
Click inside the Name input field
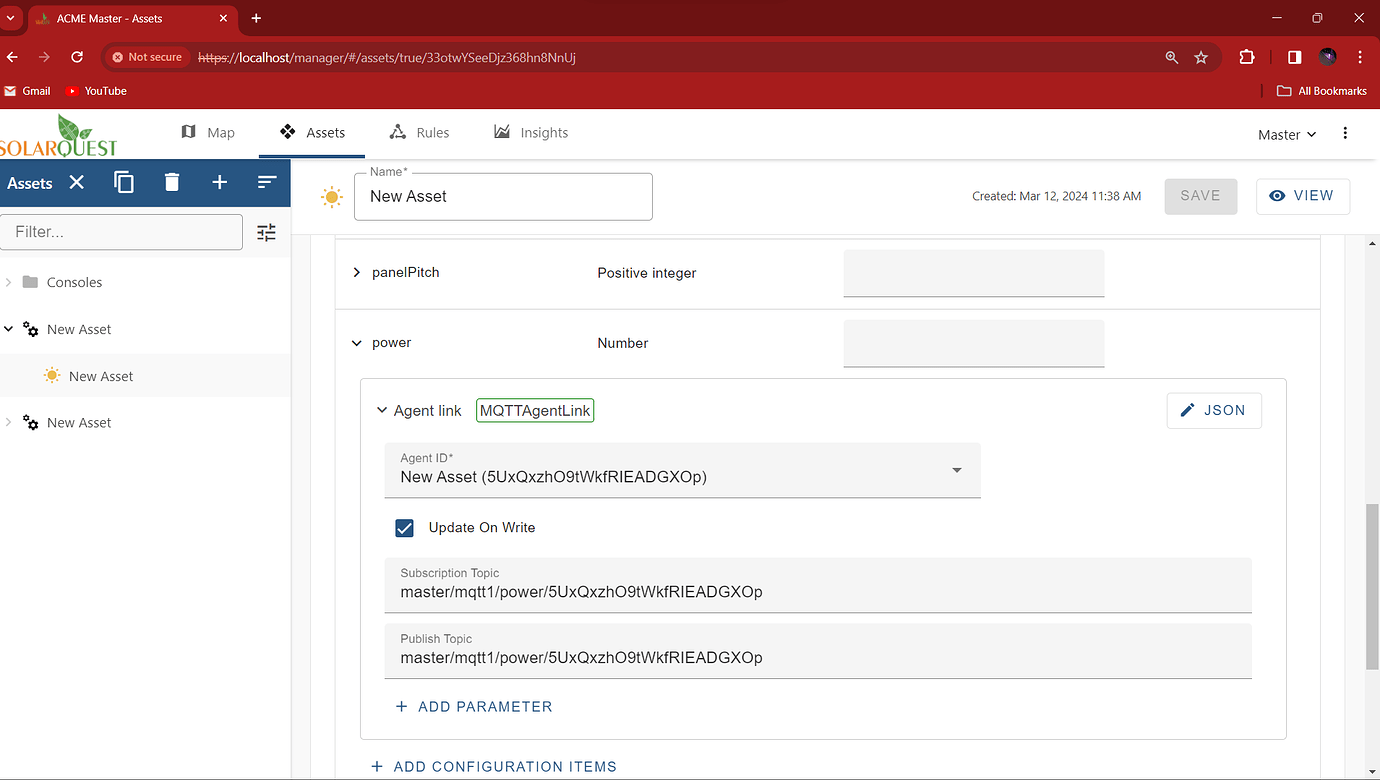click(x=503, y=196)
